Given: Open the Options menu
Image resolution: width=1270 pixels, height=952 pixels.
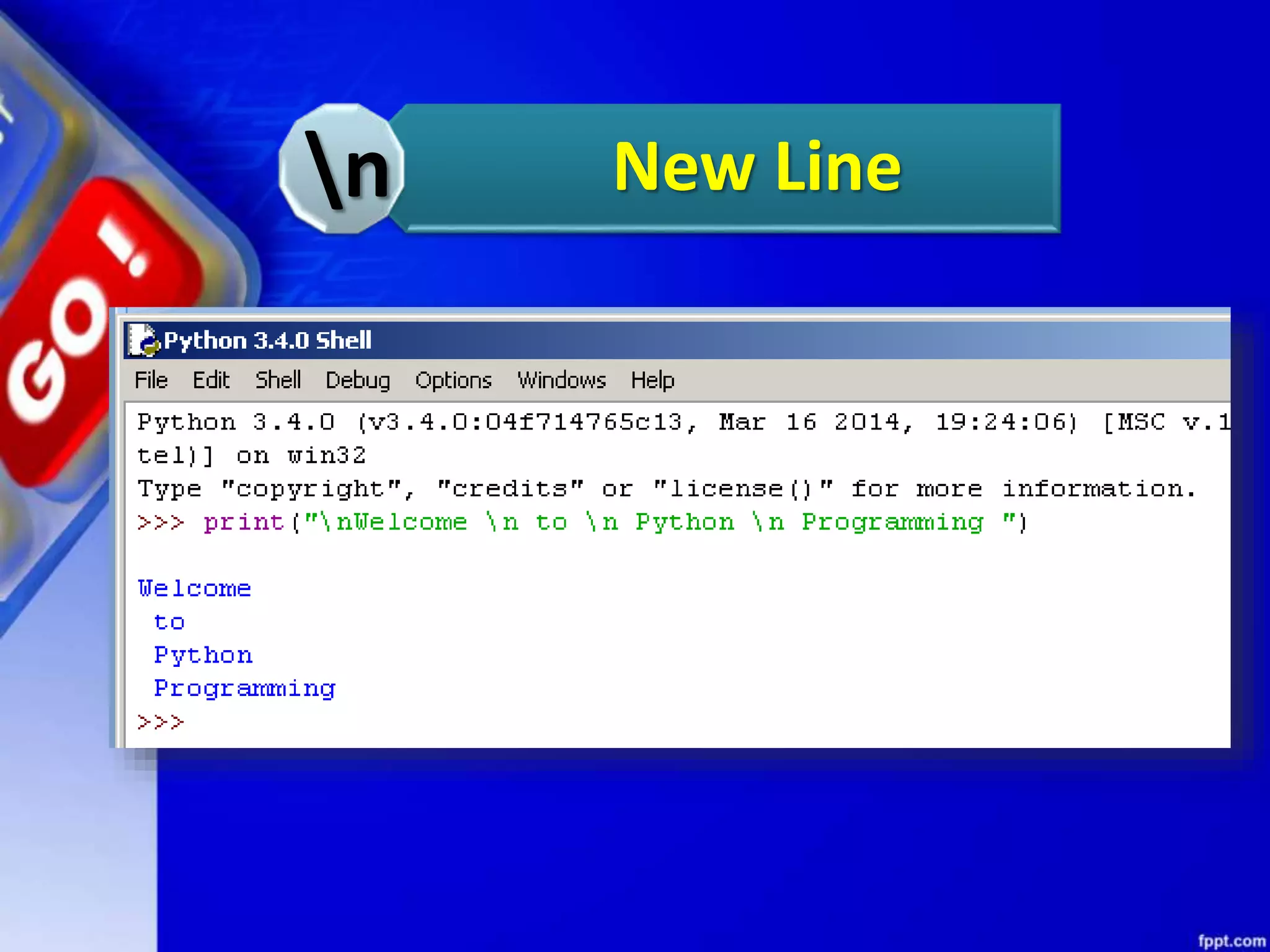Looking at the screenshot, I should point(453,380).
